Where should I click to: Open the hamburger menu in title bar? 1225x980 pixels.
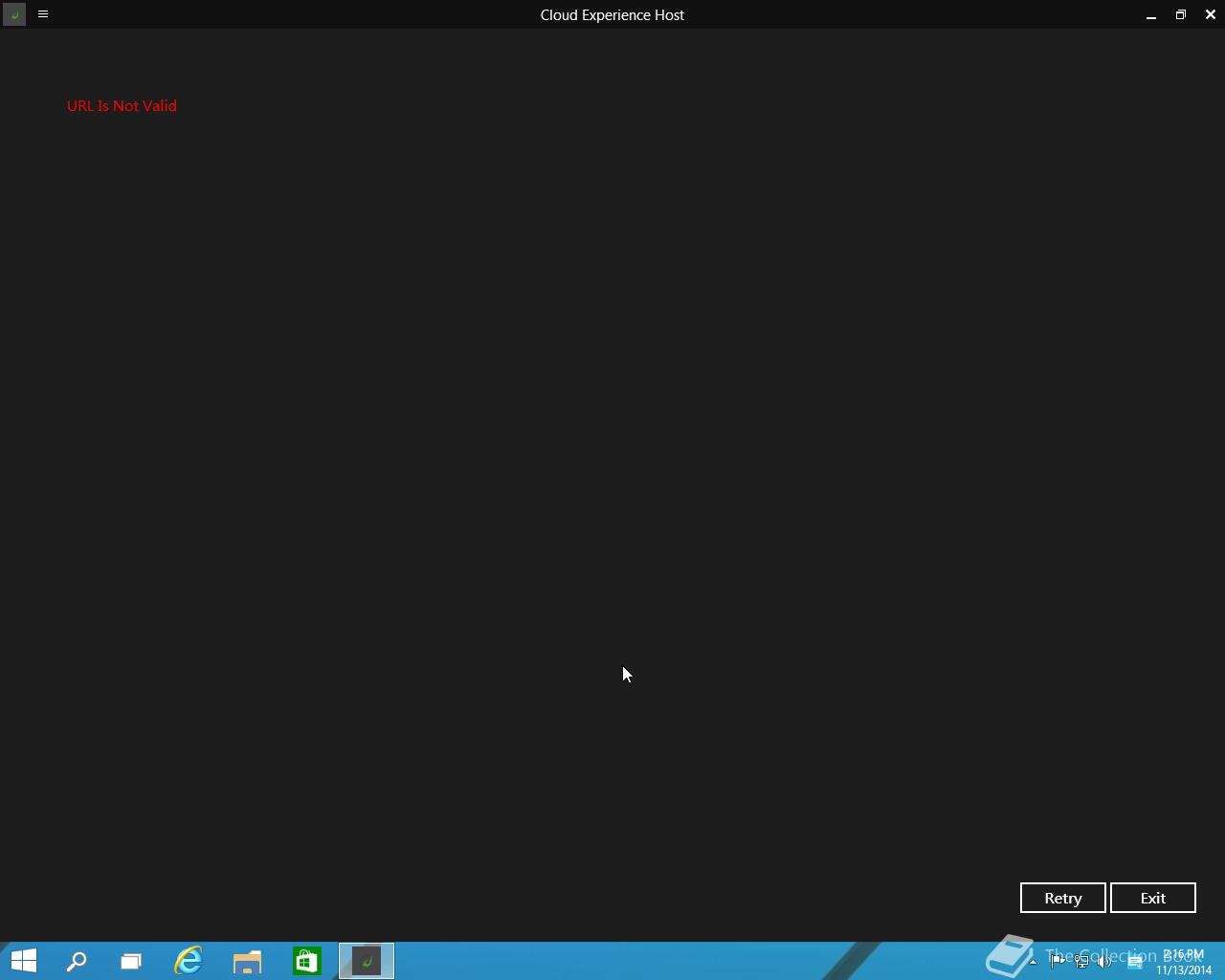coord(43,14)
